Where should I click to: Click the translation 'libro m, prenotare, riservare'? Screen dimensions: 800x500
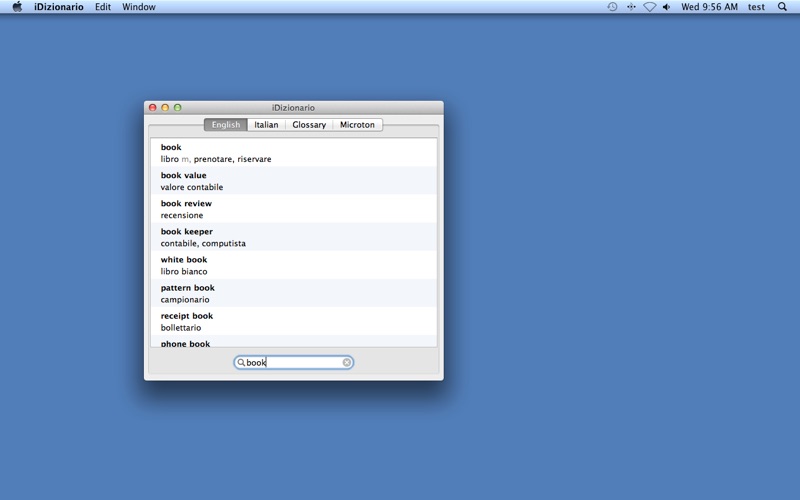click(216, 159)
